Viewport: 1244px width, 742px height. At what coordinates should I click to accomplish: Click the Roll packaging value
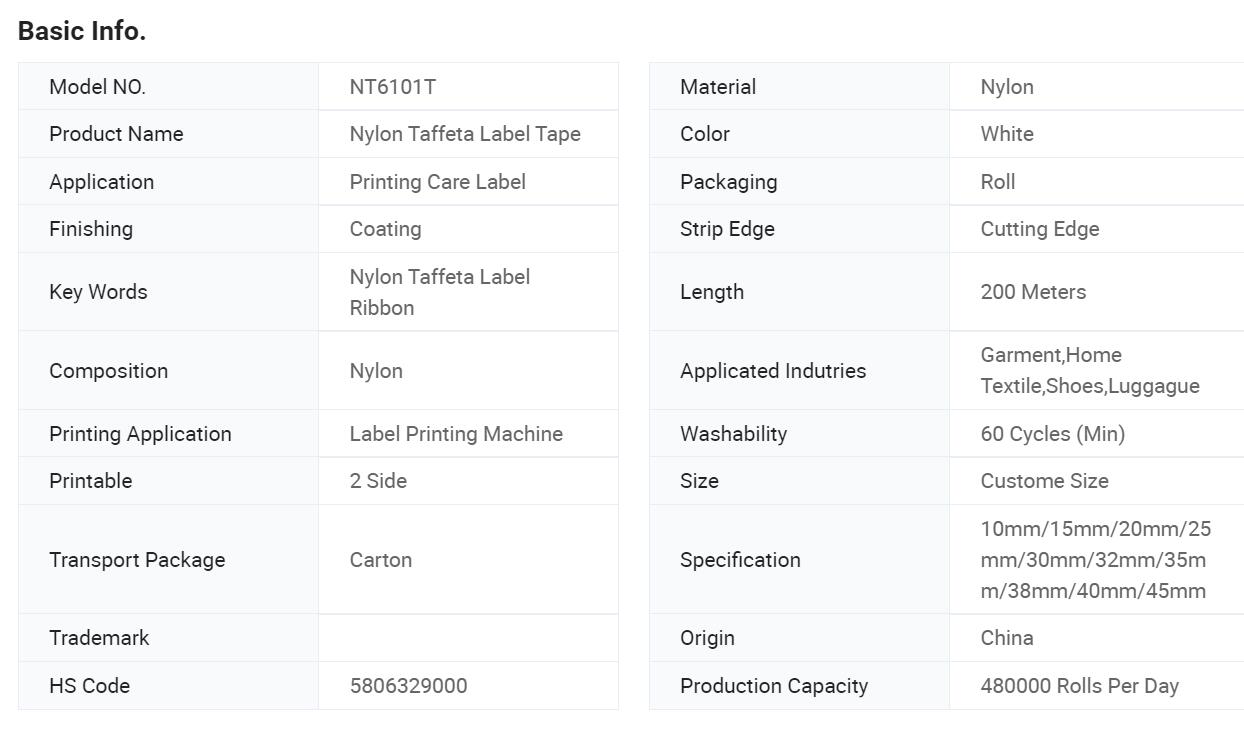pyautogui.click(x=997, y=182)
